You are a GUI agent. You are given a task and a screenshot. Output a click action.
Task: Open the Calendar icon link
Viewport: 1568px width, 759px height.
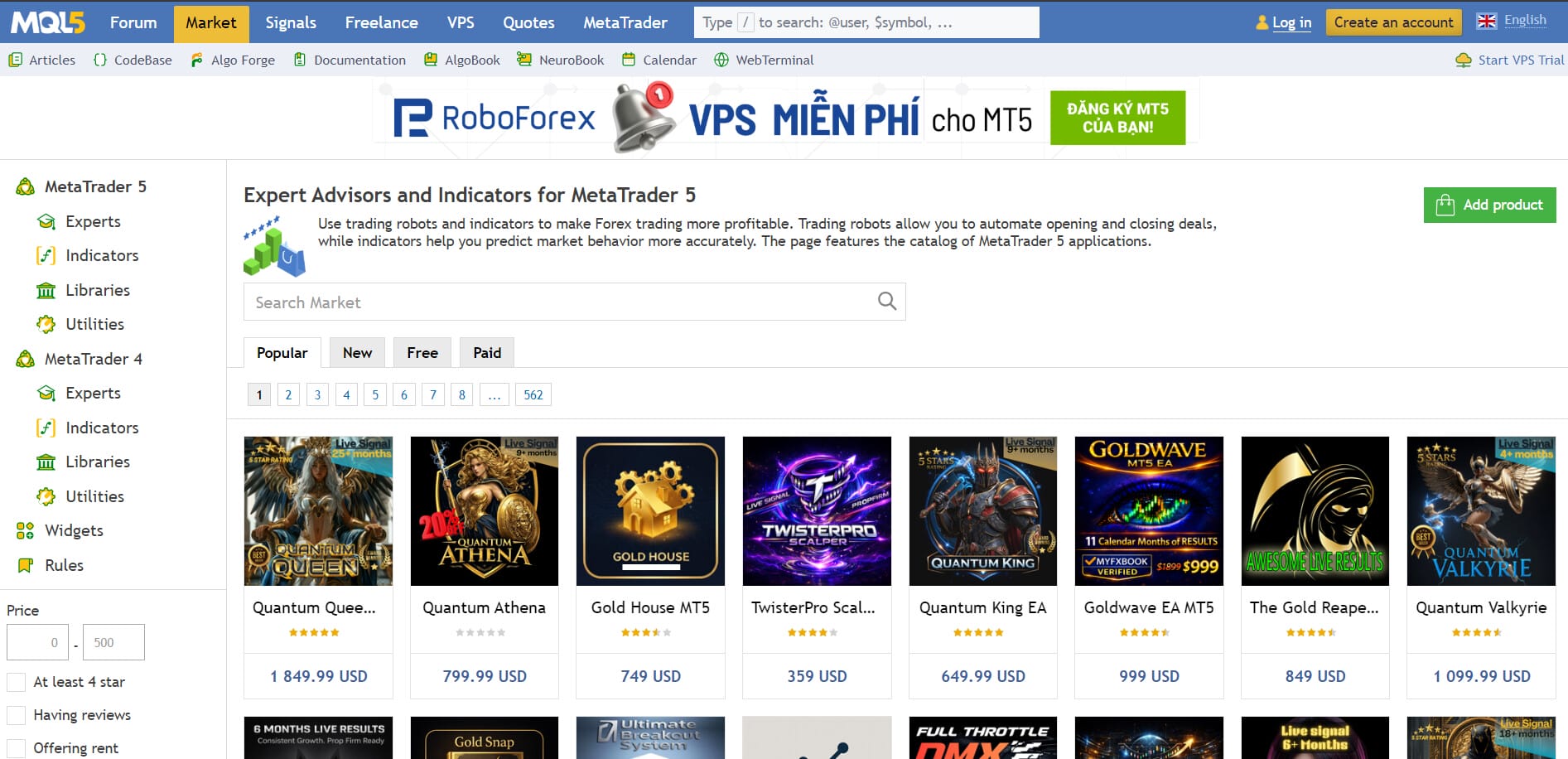click(659, 60)
